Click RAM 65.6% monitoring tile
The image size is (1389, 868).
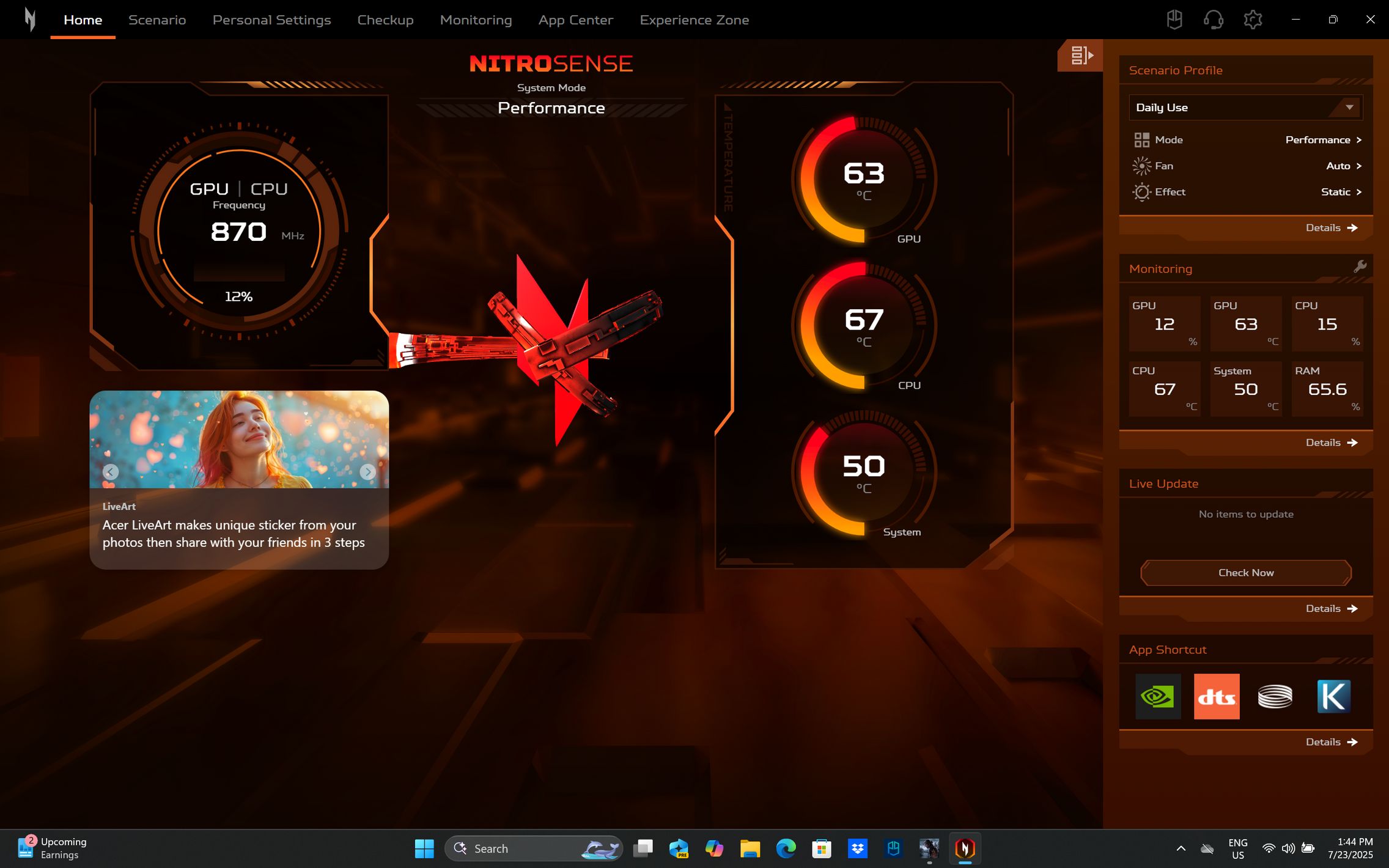pyautogui.click(x=1327, y=389)
